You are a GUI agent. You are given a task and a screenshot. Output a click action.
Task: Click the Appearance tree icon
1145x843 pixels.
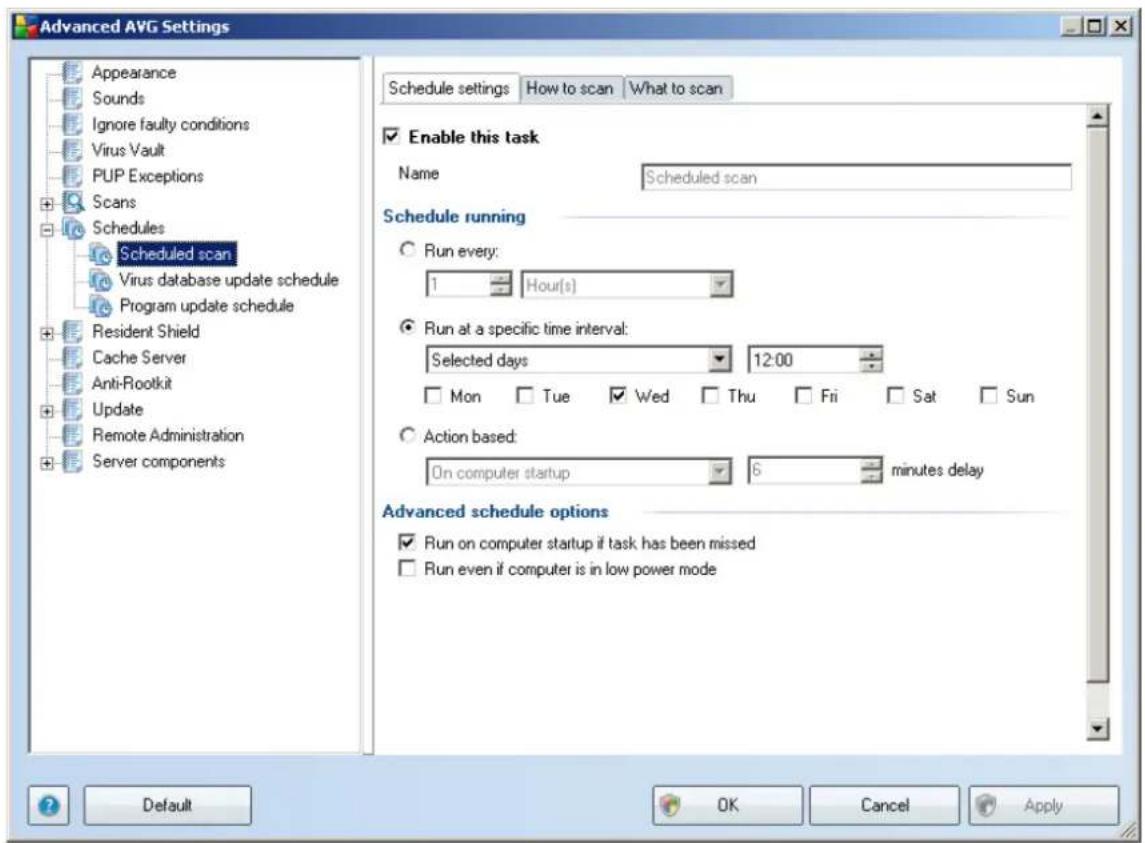tap(72, 72)
